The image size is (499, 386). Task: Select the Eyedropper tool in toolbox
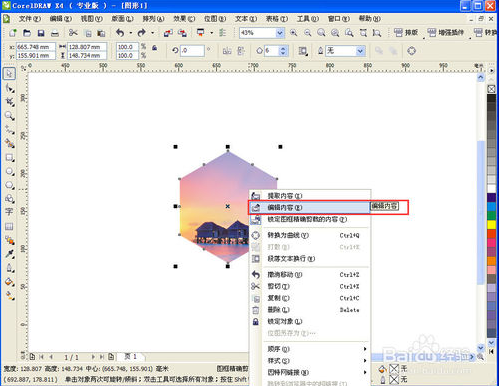9,254
